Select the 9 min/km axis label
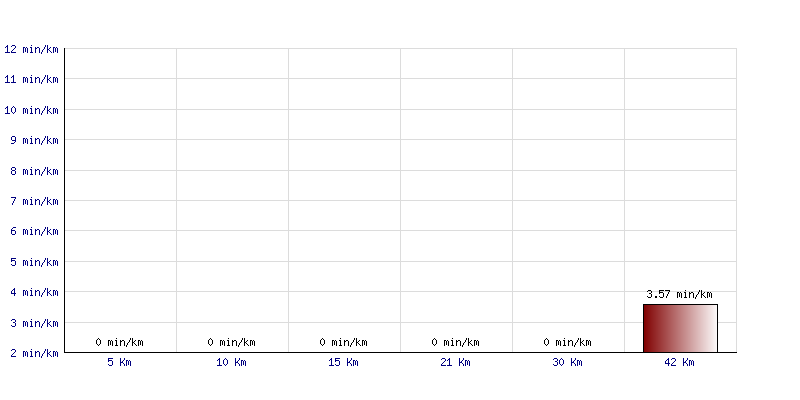 (34, 140)
